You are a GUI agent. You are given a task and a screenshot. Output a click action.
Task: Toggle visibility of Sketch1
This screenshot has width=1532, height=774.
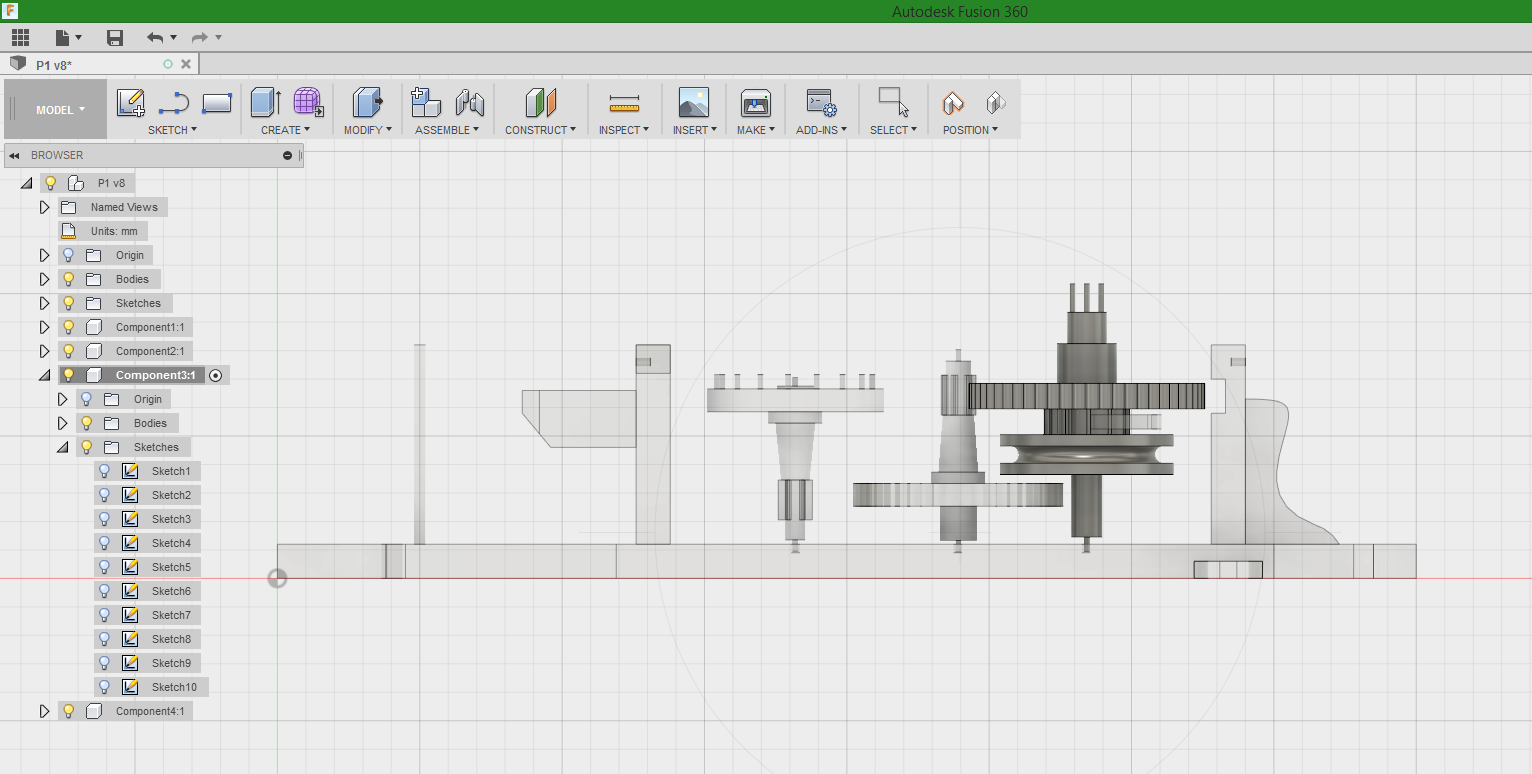point(104,471)
